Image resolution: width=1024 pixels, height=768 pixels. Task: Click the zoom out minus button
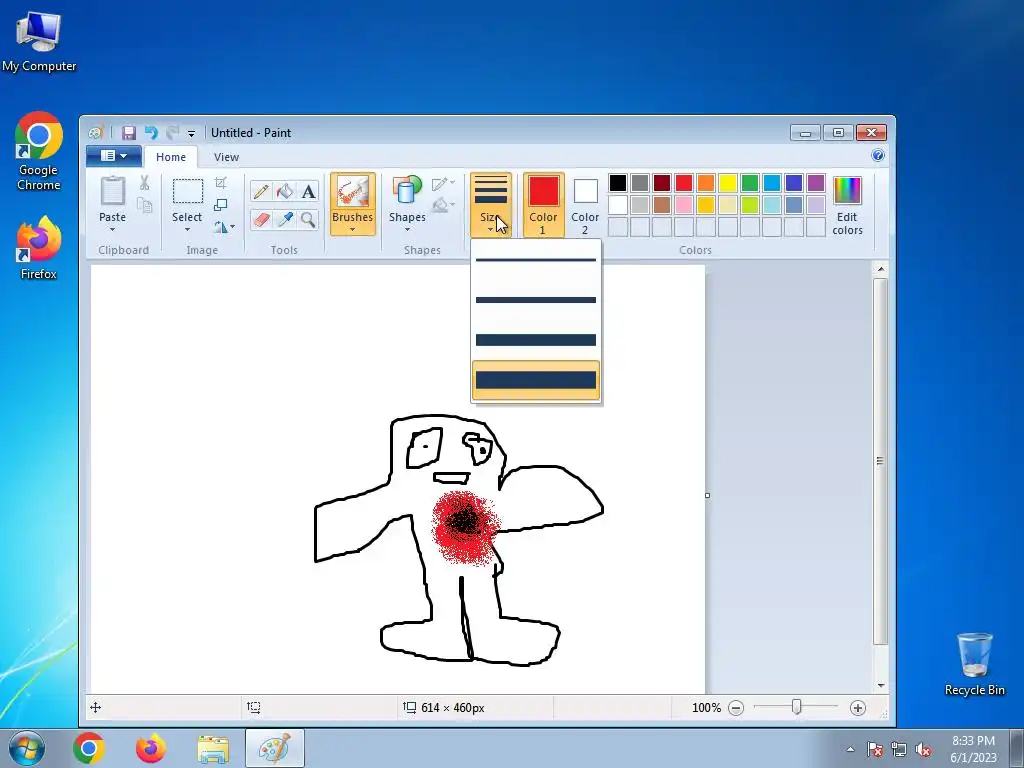[x=736, y=708]
